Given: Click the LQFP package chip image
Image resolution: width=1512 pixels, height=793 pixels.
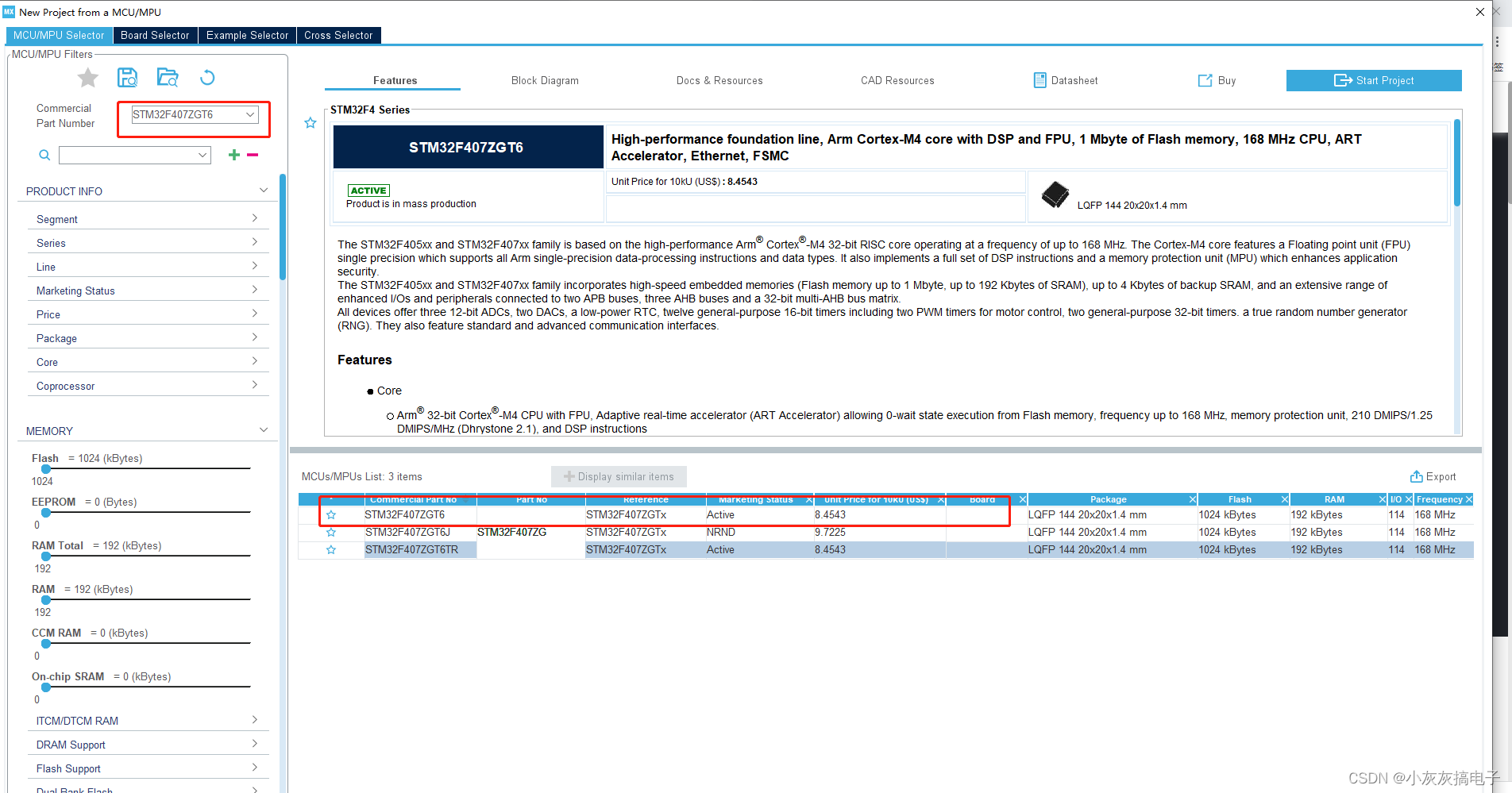Looking at the screenshot, I should pyautogui.click(x=1055, y=194).
